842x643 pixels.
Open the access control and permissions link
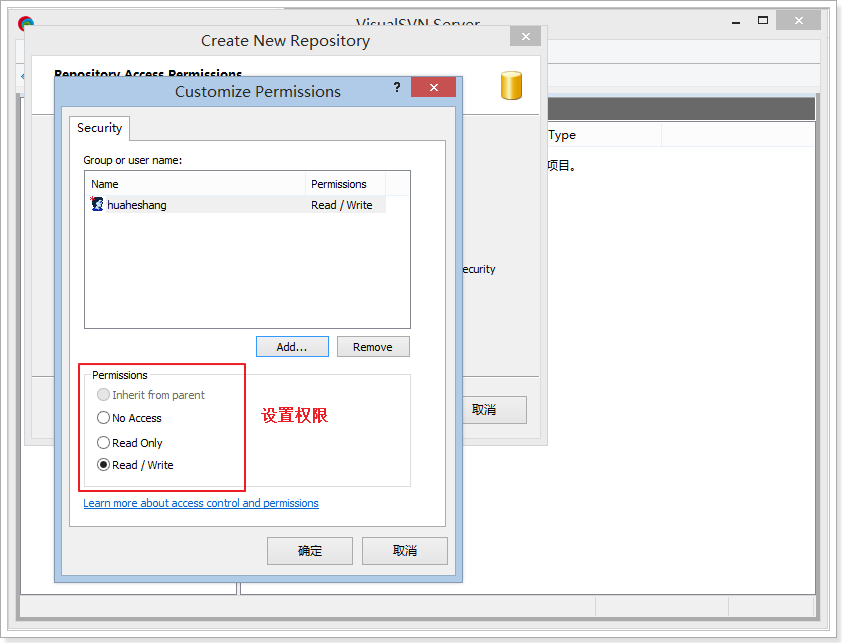click(201, 503)
